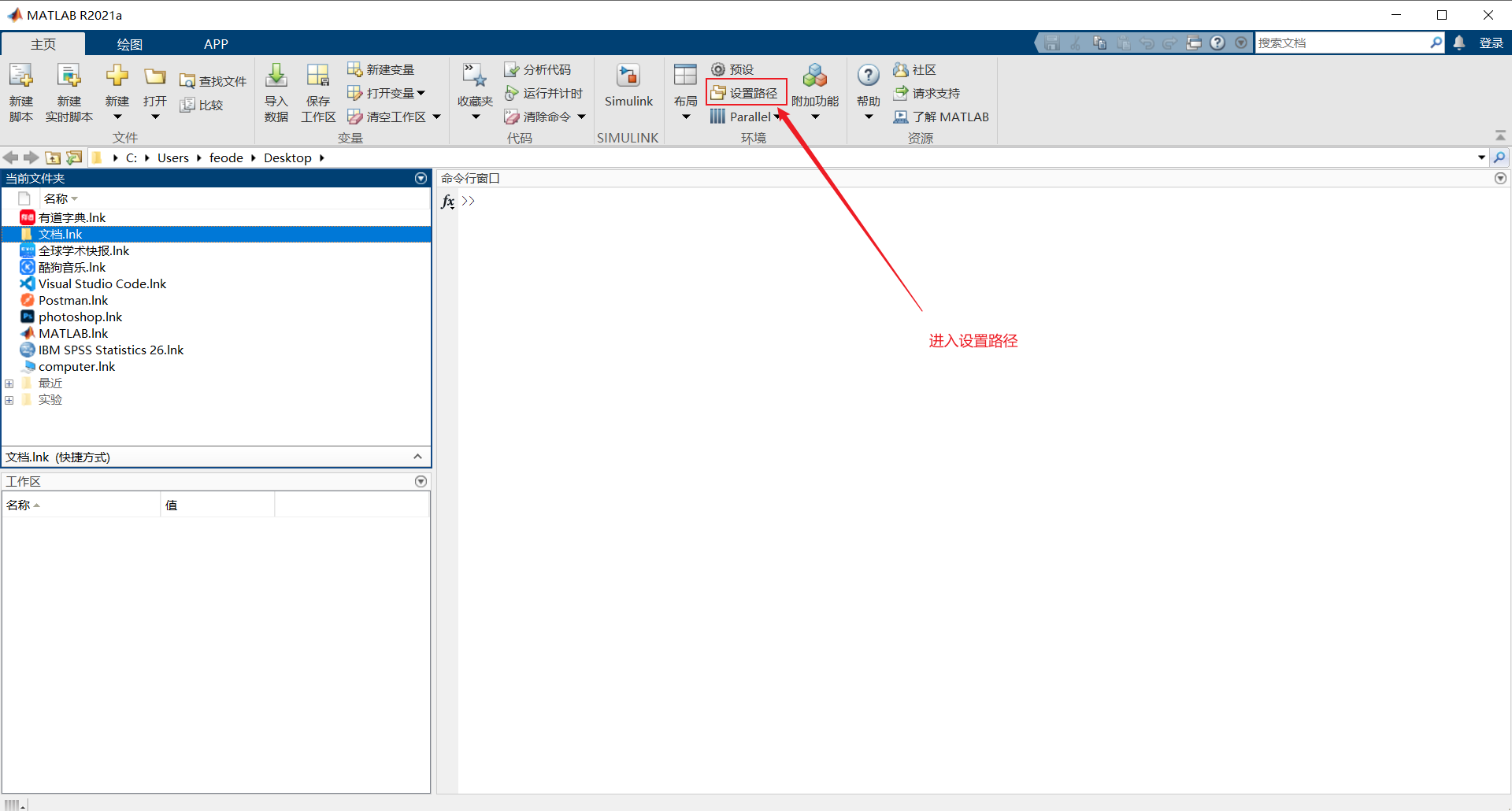
Task: Launch Simulink from the toolbar
Action: coord(628,86)
